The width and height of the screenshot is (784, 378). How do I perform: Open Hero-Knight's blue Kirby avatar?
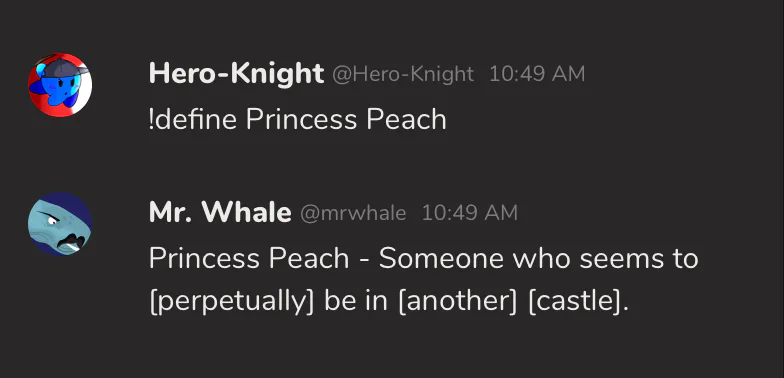(x=60, y=84)
